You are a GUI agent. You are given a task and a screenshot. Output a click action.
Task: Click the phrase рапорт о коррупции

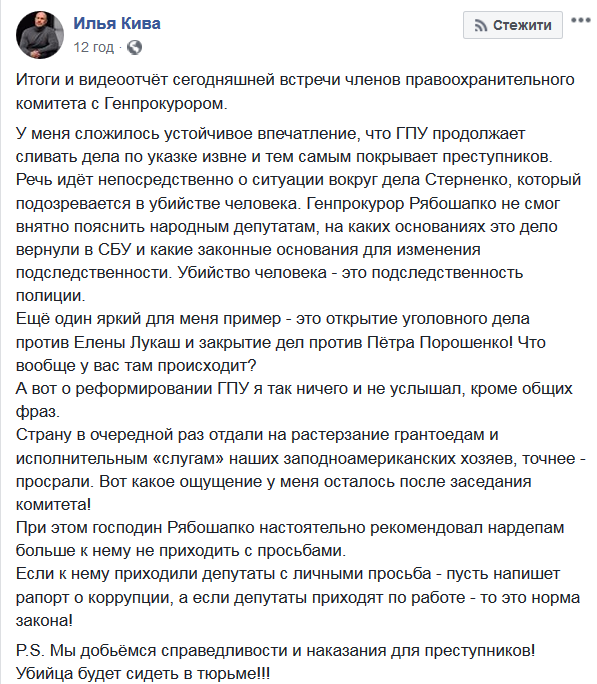click(94, 598)
